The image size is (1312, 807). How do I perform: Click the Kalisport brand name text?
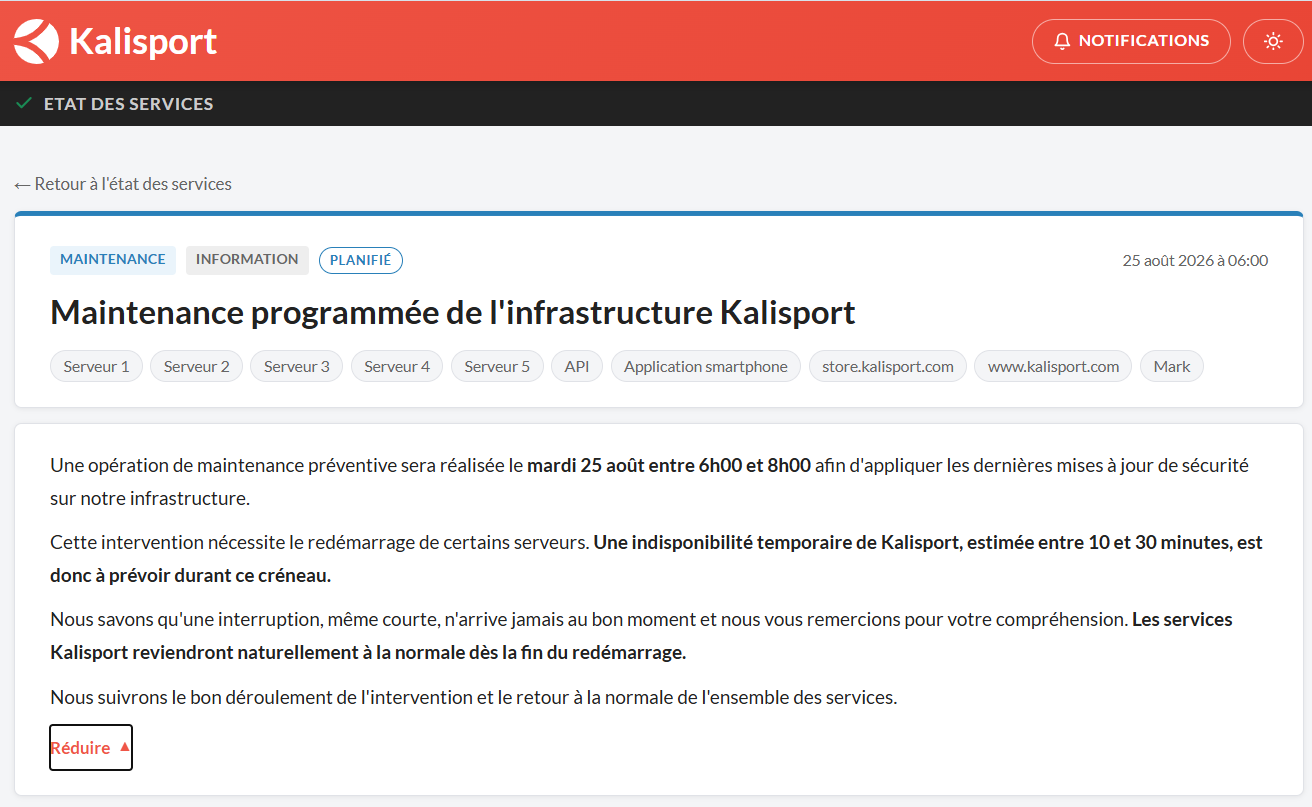(143, 42)
